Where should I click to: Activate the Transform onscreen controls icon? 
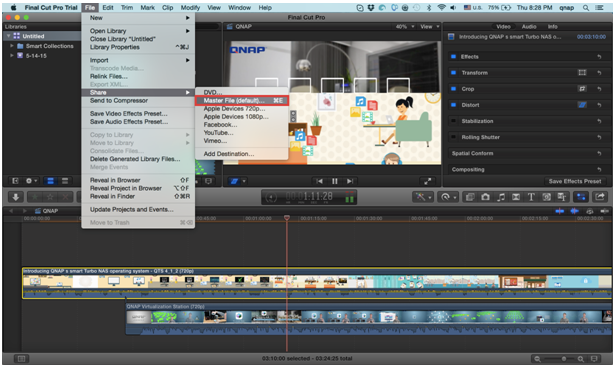tap(582, 73)
